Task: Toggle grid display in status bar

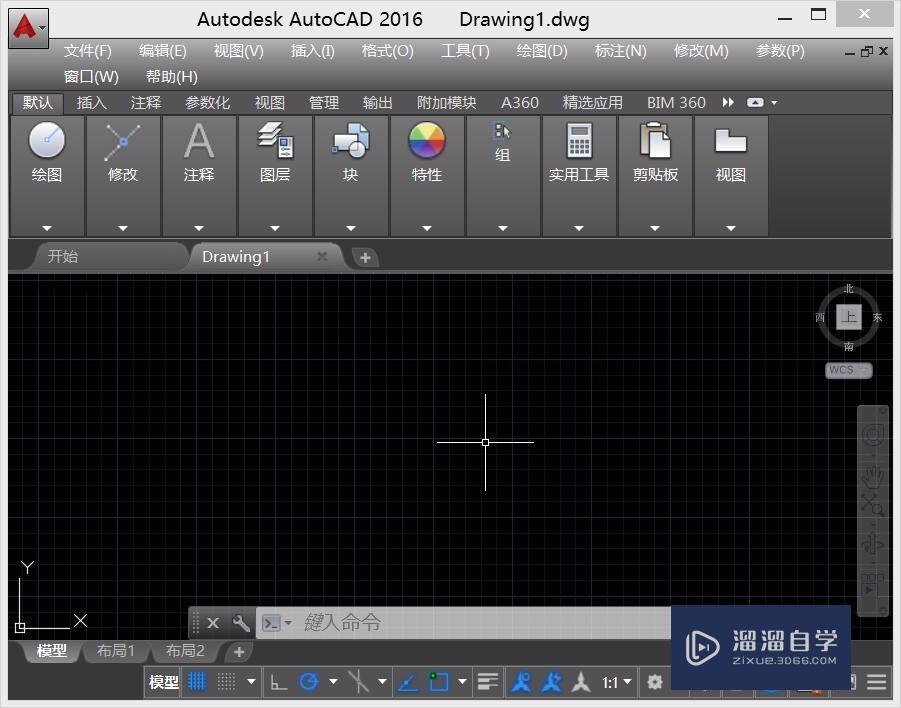Action: coord(197,682)
